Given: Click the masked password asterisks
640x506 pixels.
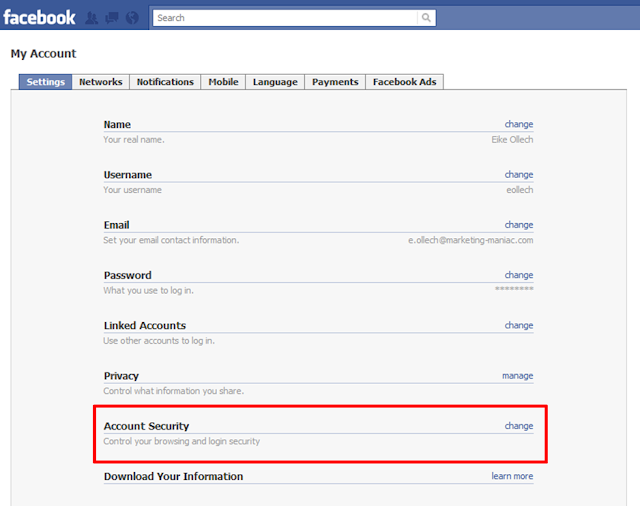Looking at the screenshot, I should pyautogui.click(x=514, y=289).
